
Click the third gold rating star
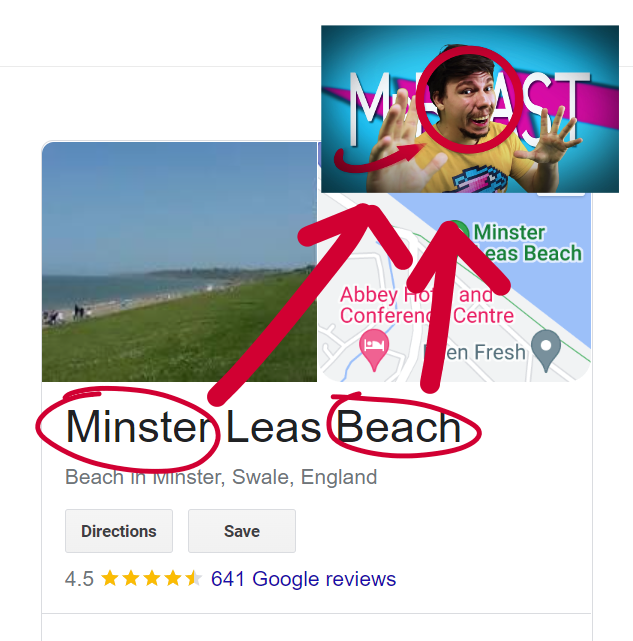click(151, 579)
